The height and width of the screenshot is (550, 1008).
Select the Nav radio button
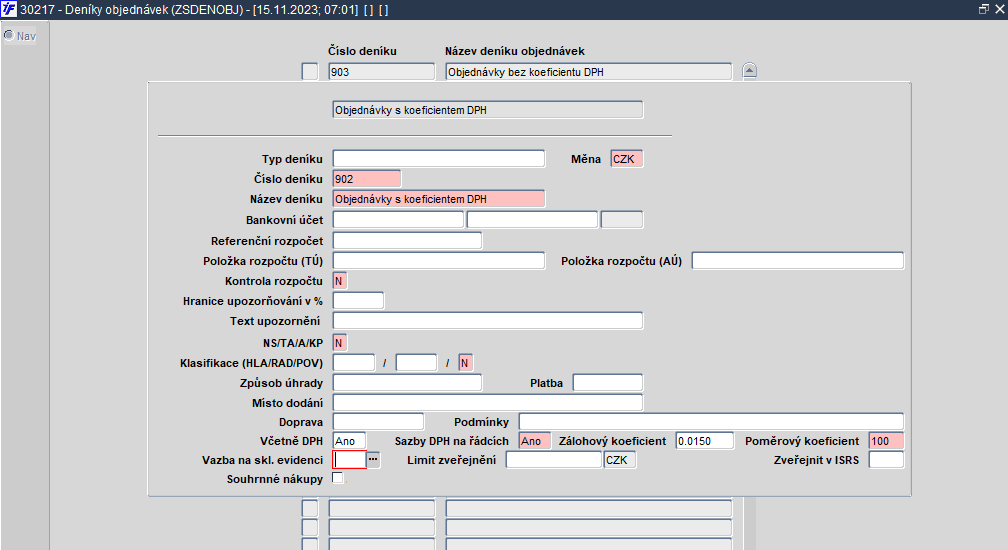click(9, 35)
